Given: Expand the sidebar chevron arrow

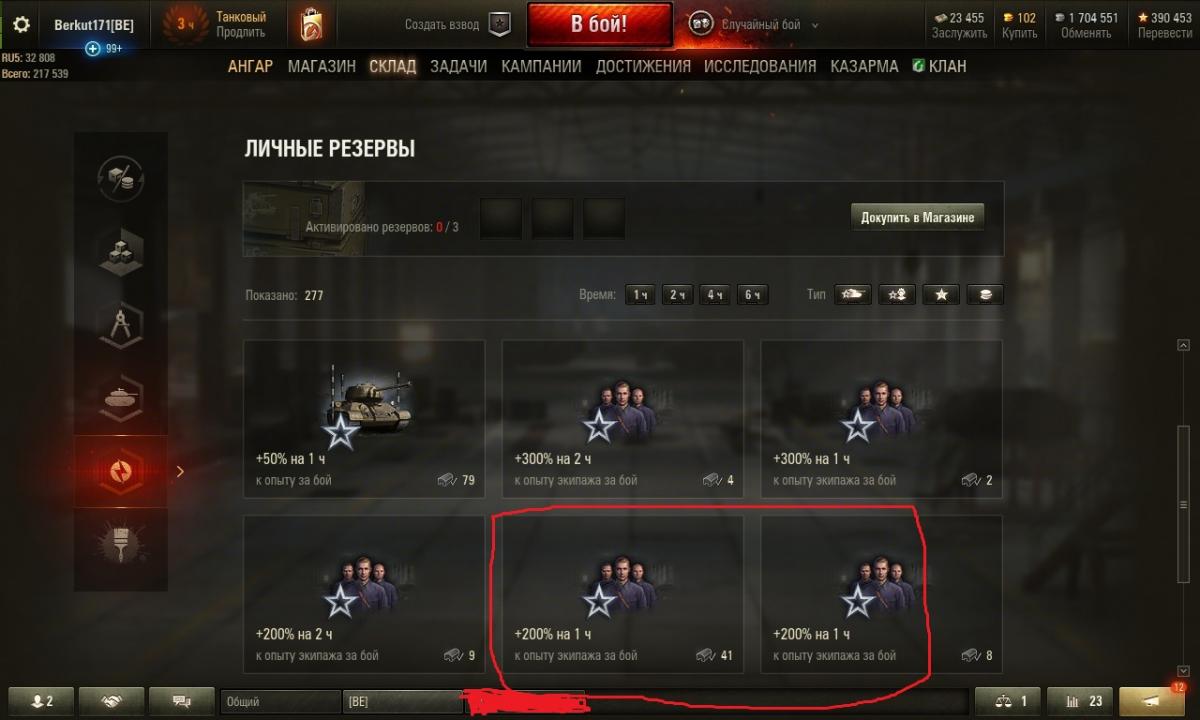Looking at the screenshot, I should (180, 471).
